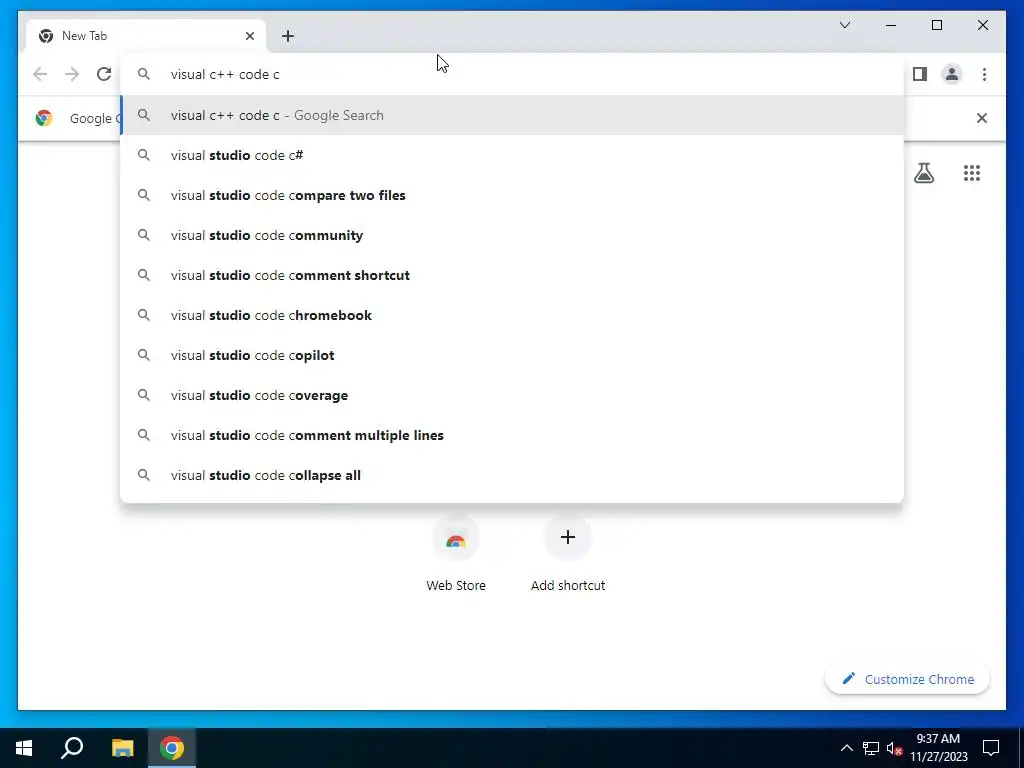This screenshot has height=768, width=1024.
Task: Open the network status tray icon
Action: coord(871,748)
